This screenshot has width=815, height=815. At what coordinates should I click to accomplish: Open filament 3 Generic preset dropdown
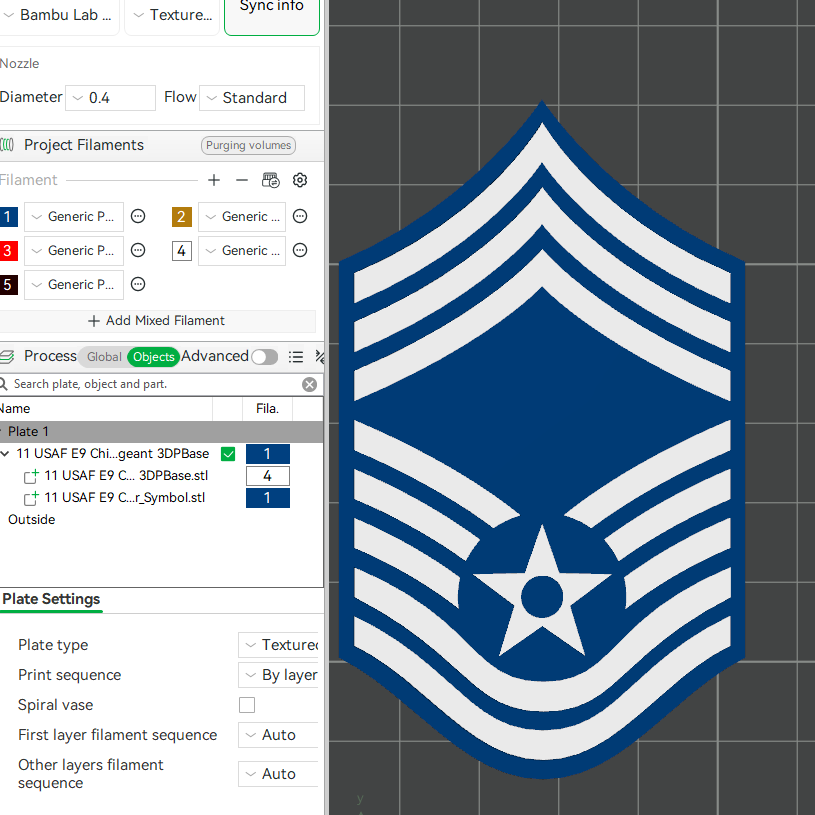coord(74,251)
